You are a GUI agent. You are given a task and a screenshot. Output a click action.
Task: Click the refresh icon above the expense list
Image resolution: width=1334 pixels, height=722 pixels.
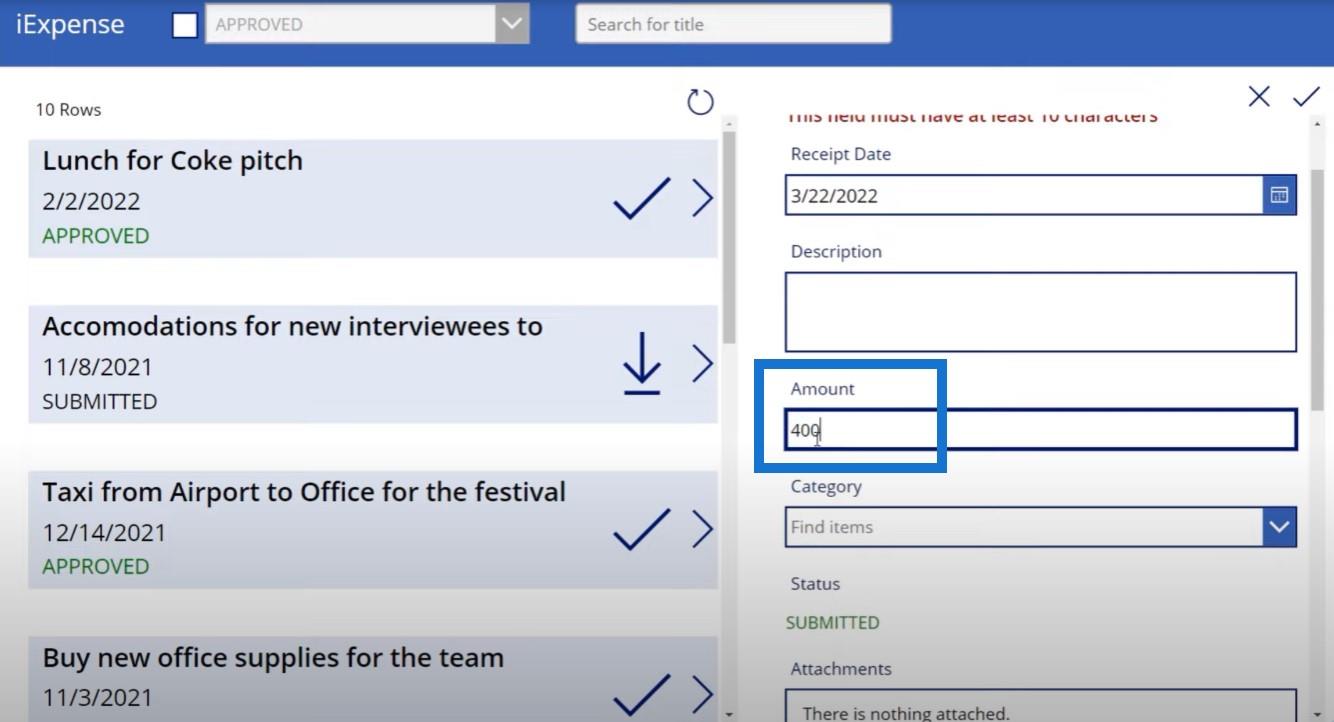(700, 101)
